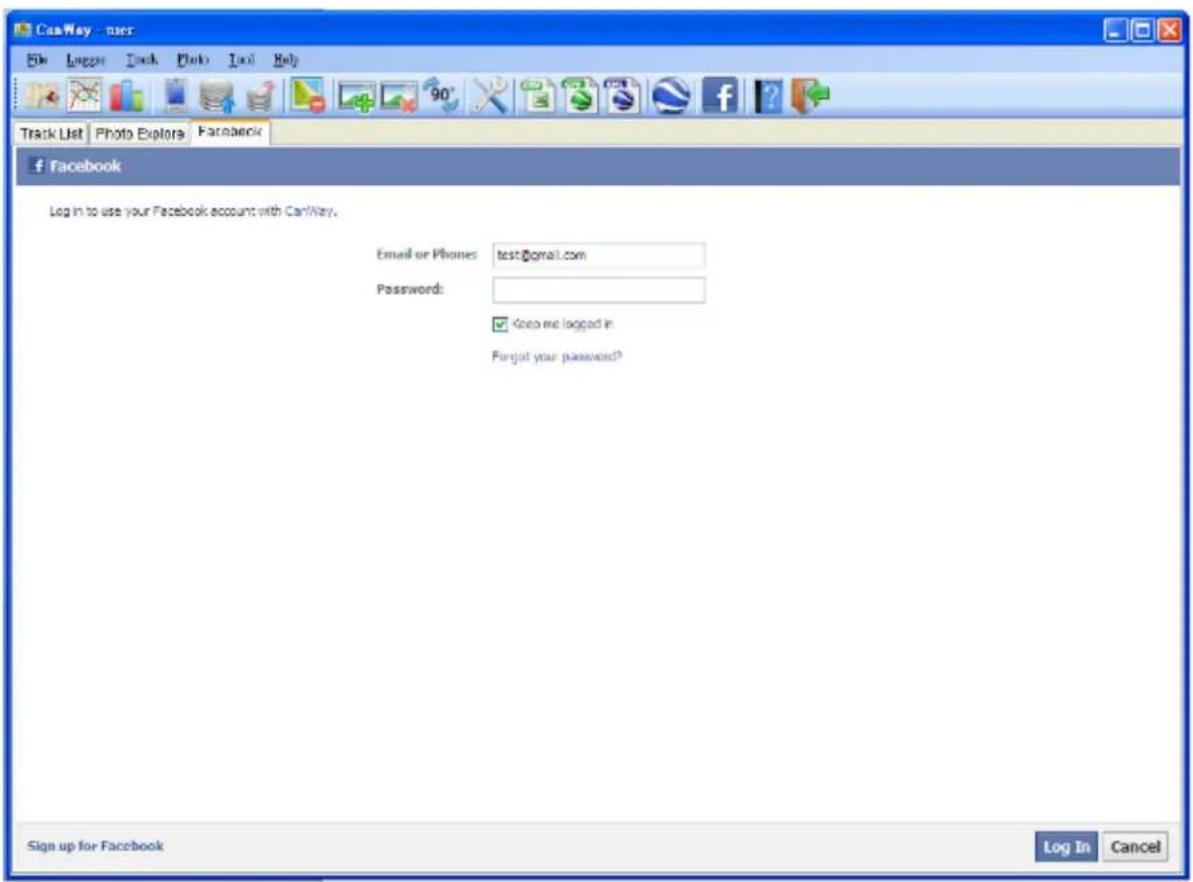Open the File menu
Viewport: 1193px width, 882px height.
tap(37, 59)
